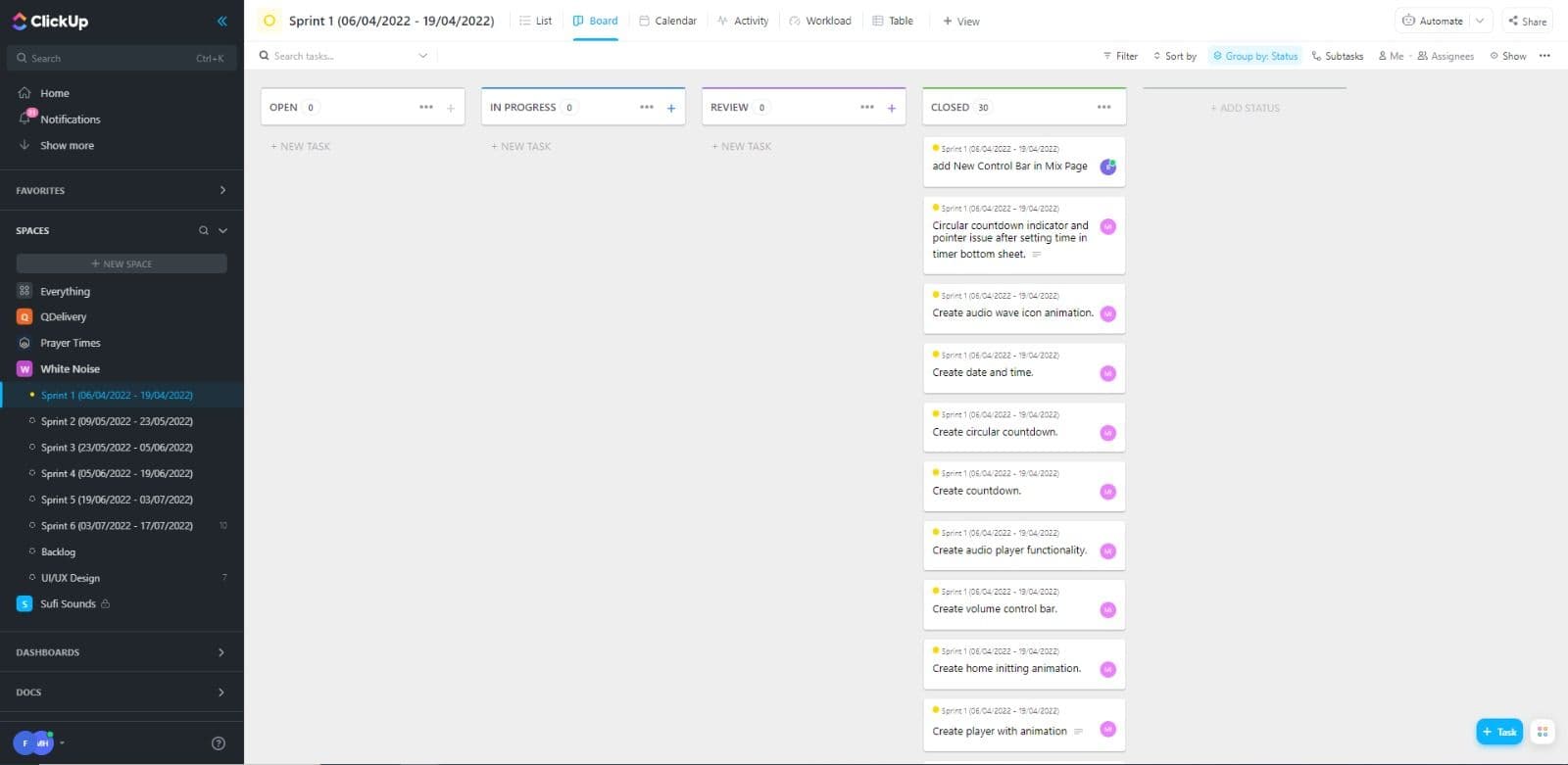Toggle the Me filter
Image resolution: width=1568 pixels, height=765 pixels.
pos(1391,56)
